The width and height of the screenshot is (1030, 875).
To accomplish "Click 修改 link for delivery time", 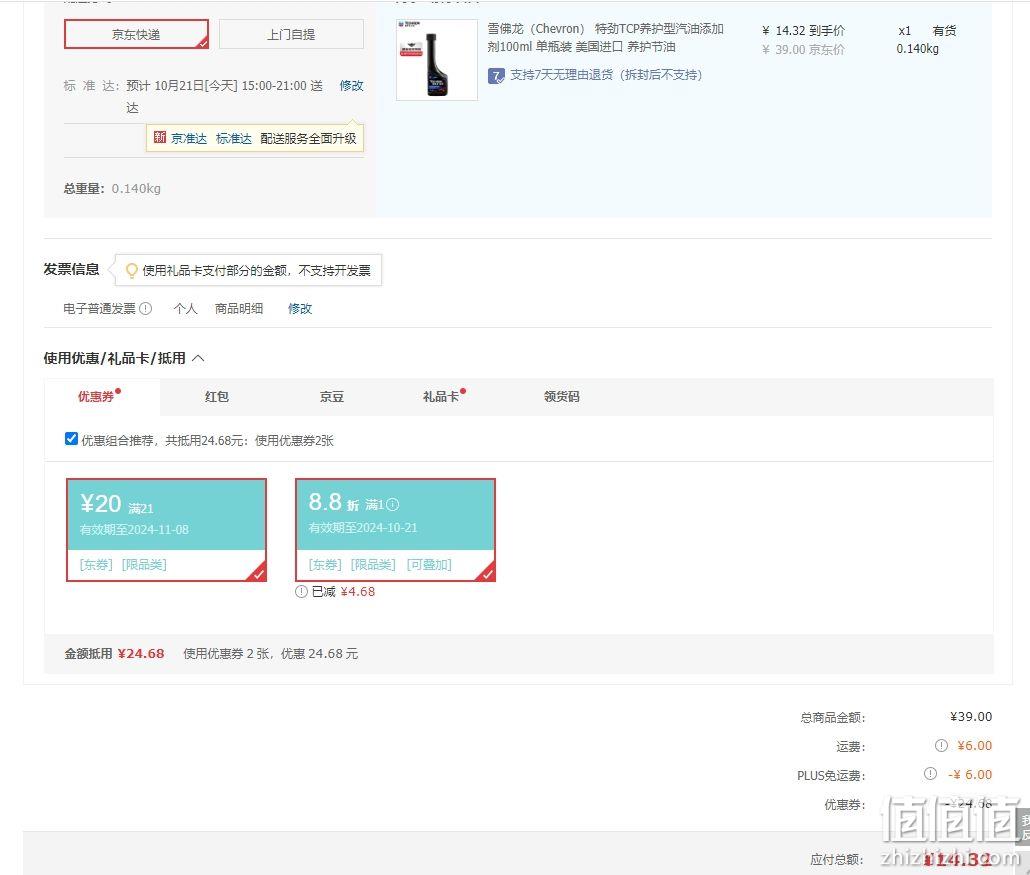I will click(351, 85).
